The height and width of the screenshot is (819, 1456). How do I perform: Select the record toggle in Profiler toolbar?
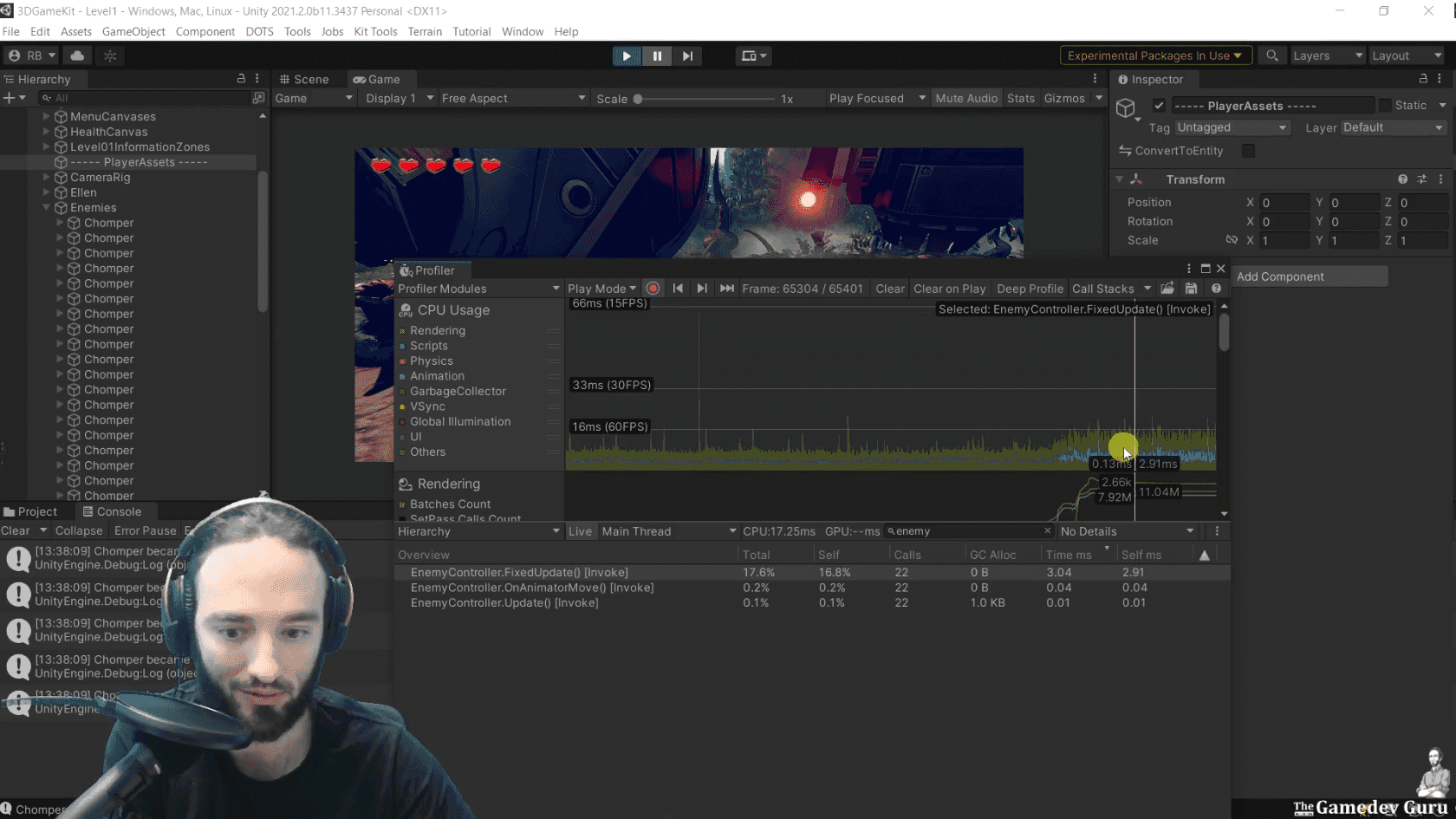(653, 288)
